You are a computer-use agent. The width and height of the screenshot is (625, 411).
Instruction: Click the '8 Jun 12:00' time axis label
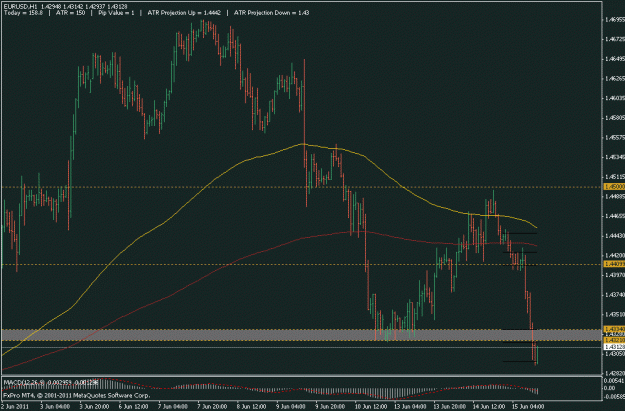pos(252,407)
